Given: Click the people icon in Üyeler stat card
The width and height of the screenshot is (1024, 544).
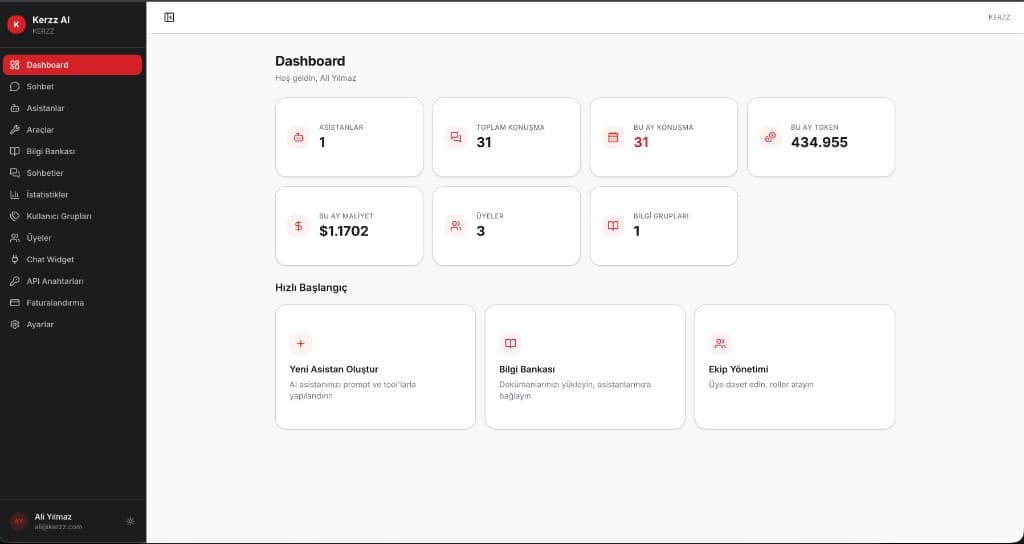Looking at the screenshot, I should coord(456,226).
